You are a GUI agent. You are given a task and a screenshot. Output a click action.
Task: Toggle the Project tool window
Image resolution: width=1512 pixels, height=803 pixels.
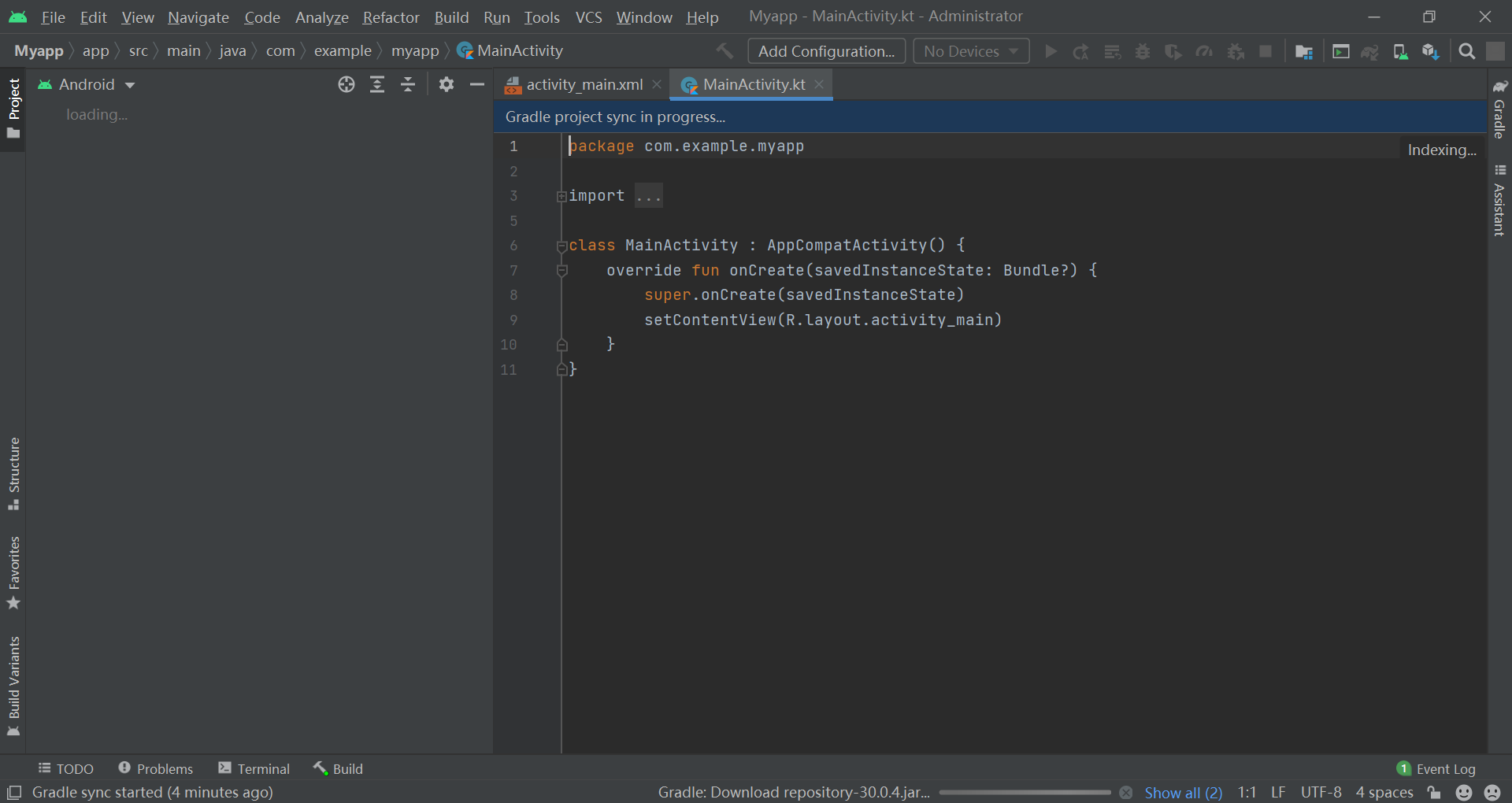coord(13,109)
